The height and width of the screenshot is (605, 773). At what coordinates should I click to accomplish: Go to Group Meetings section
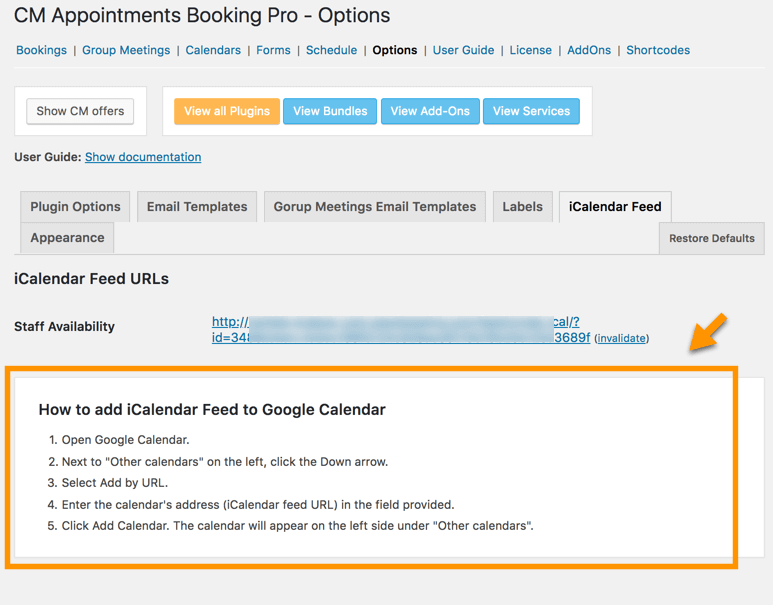[x=126, y=50]
